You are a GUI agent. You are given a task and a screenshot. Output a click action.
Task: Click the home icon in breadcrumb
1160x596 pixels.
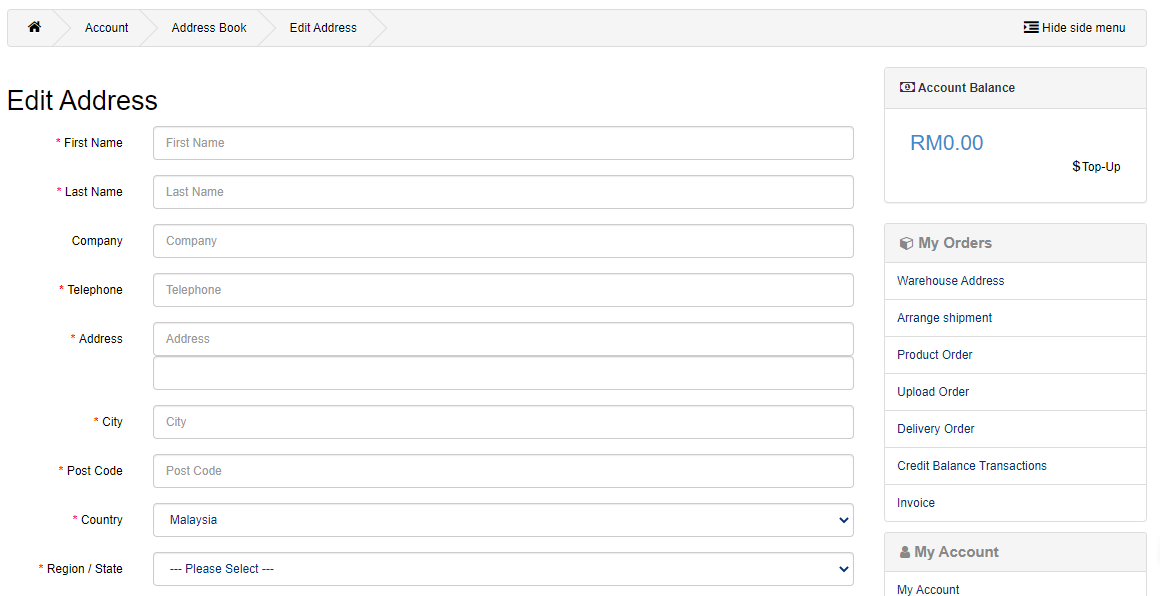pos(34,27)
